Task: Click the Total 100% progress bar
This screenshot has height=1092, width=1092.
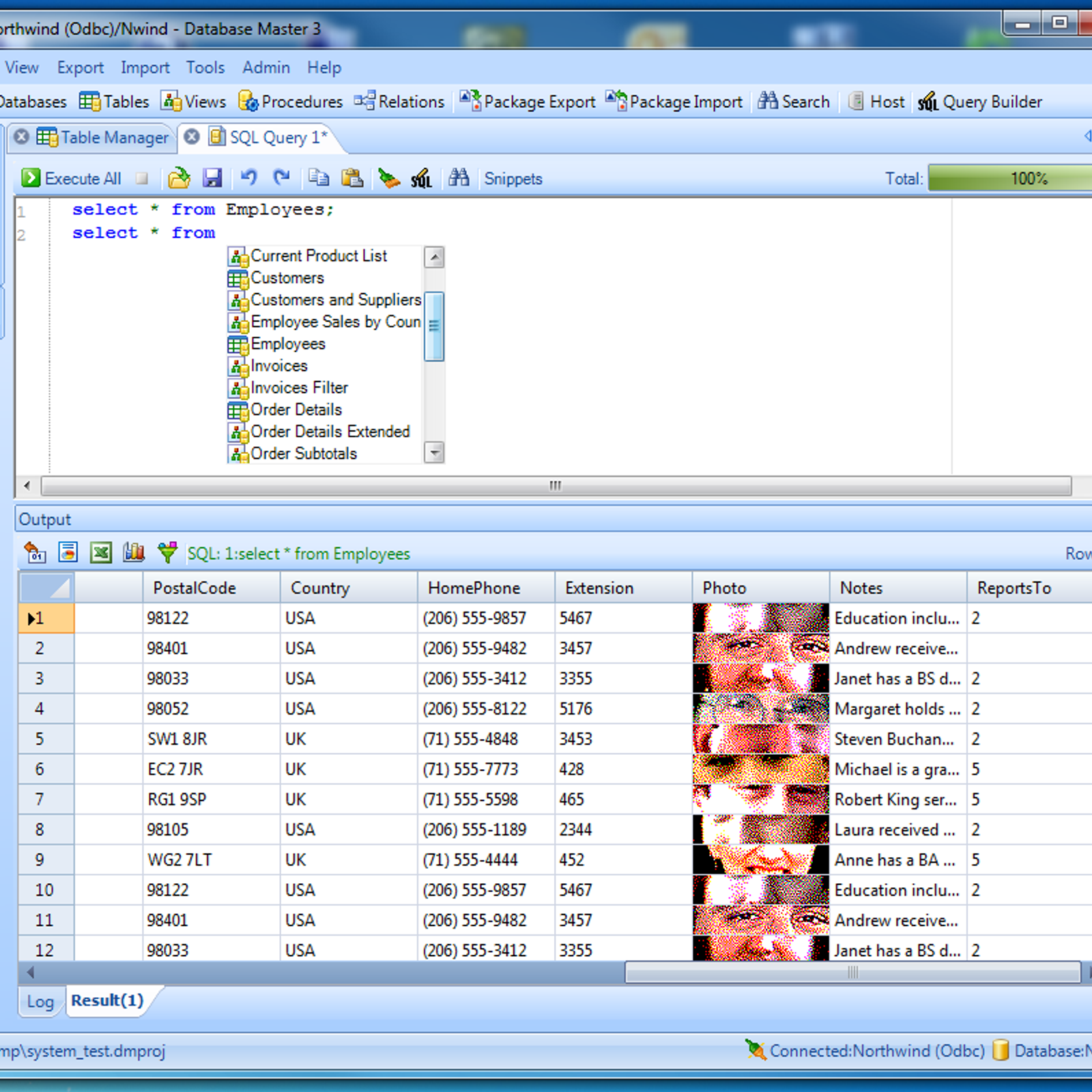Action: click(1011, 179)
